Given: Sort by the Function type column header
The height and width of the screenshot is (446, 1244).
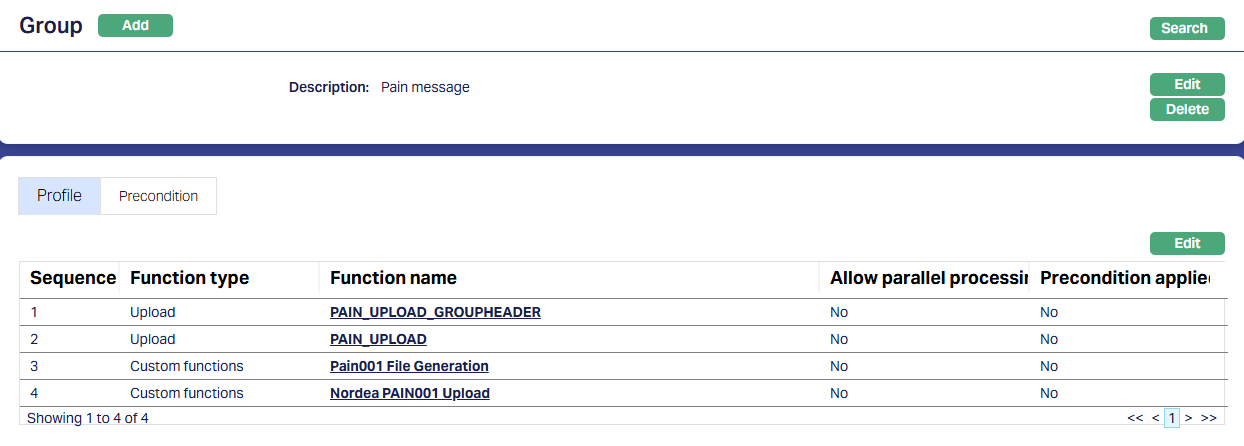Looking at the screenshot, I should pos(189,278).
